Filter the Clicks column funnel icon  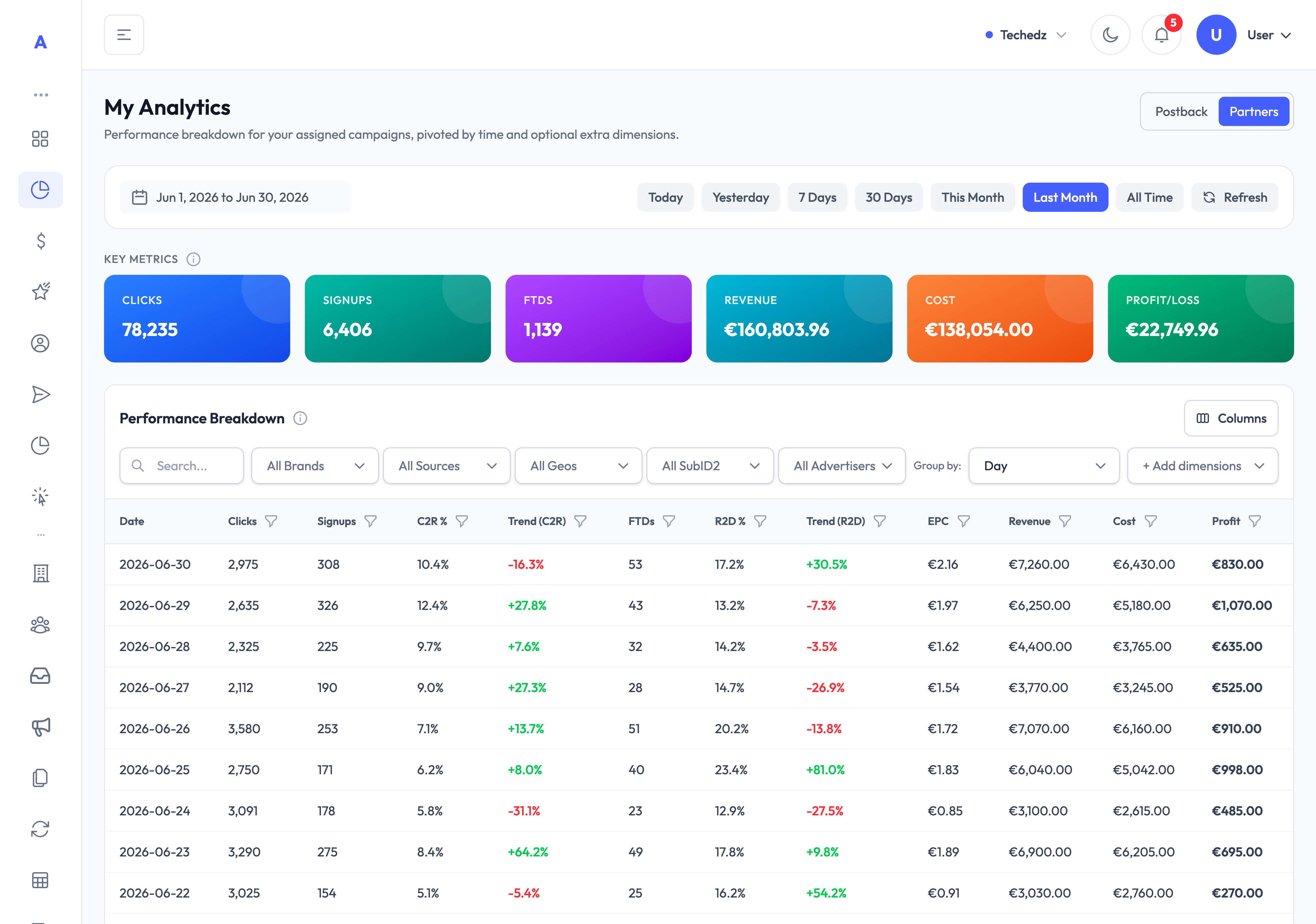[x=271, y=521]
